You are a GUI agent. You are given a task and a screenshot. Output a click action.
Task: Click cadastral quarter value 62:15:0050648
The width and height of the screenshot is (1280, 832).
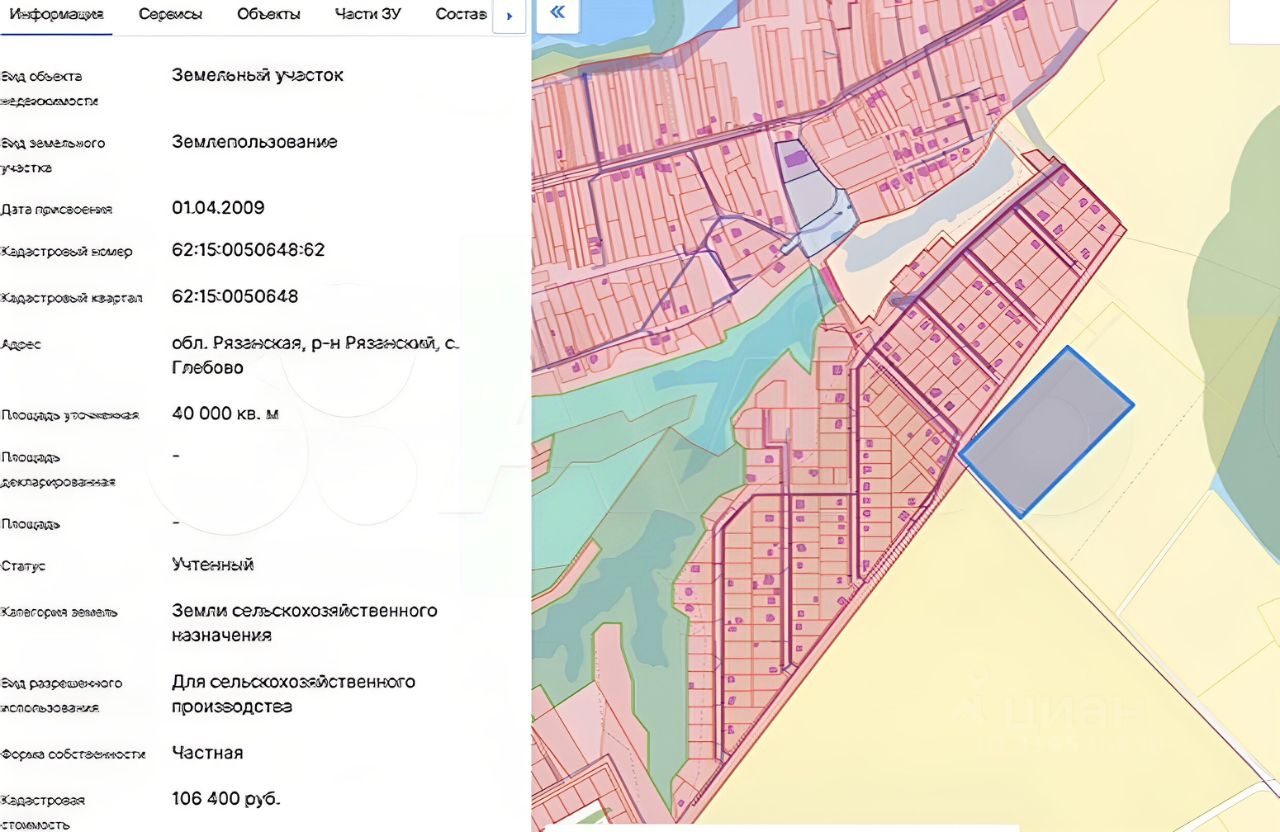point(235,297)
